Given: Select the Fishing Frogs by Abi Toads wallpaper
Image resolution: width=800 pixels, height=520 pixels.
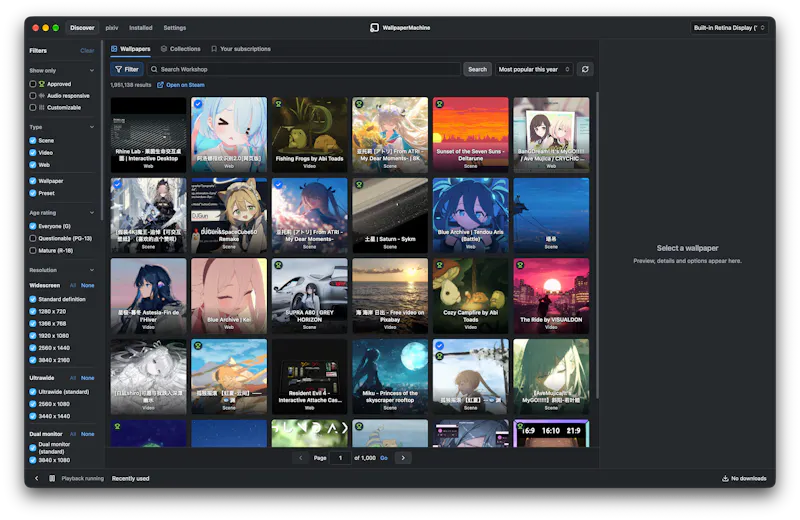Looking at the screenshot, I should pyautogui.click(x=310, y=135).
